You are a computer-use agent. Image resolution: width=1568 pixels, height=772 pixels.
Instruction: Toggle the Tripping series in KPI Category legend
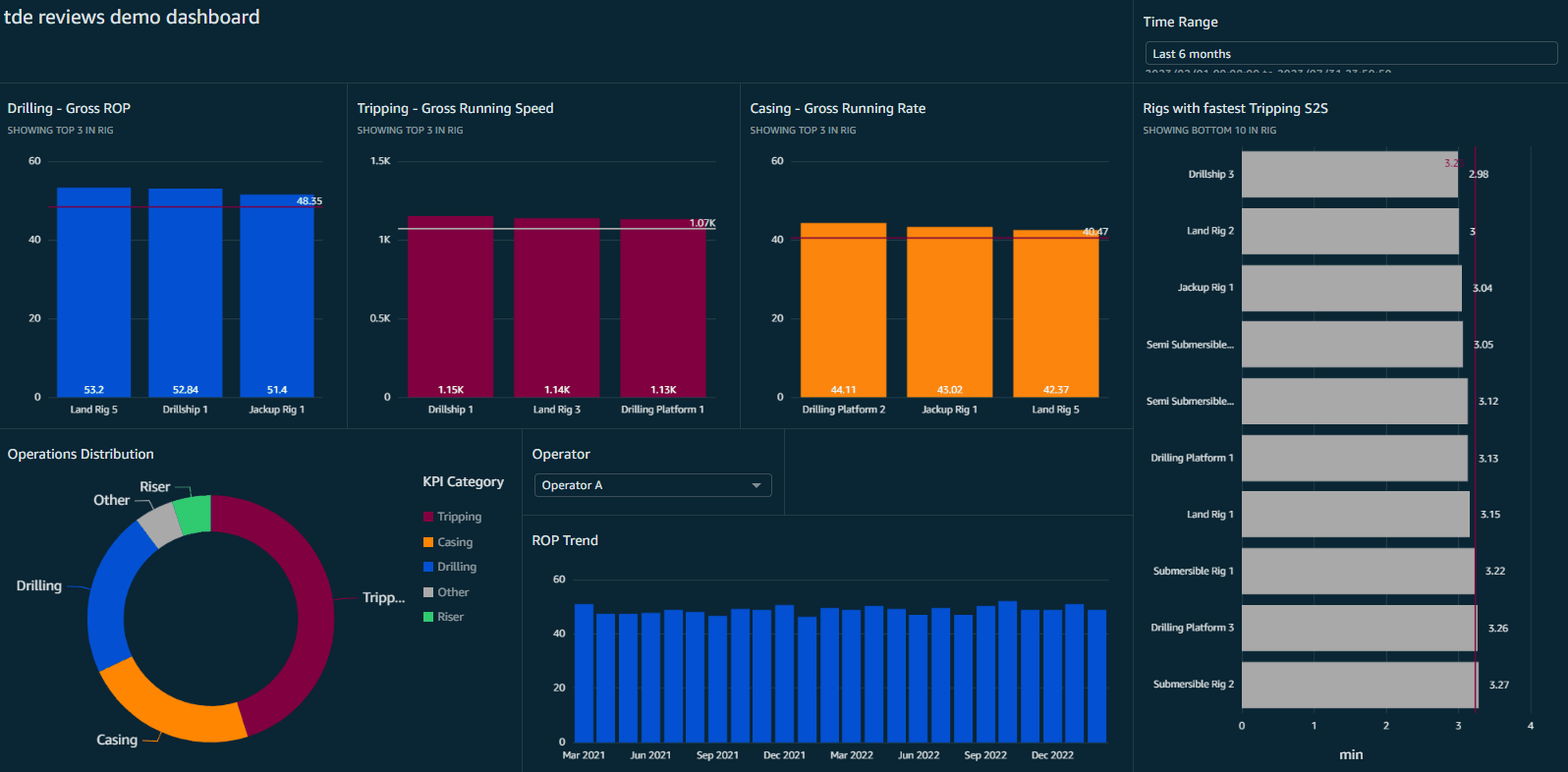(459, 517)
